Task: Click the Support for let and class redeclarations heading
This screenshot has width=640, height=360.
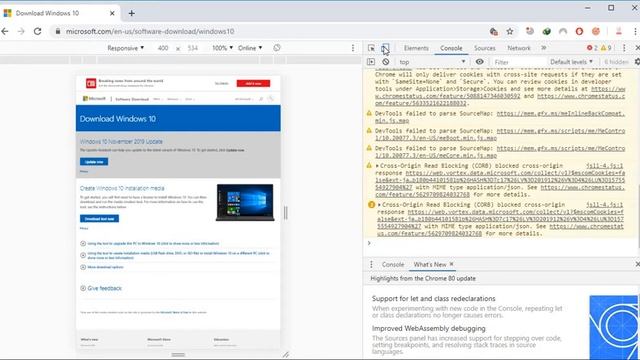Action: (x=433, y=299)
